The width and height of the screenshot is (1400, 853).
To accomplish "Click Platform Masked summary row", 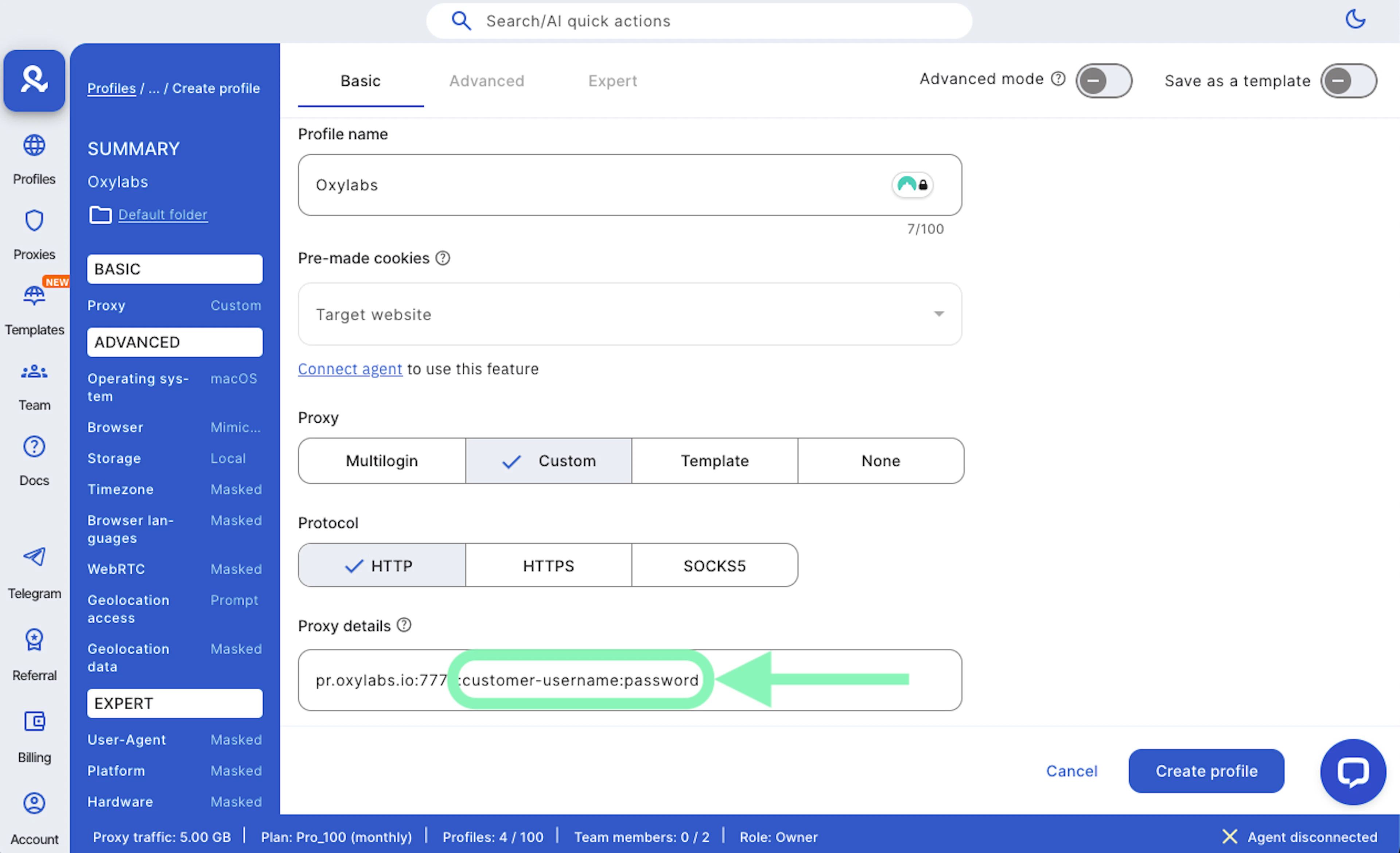I will (x=174, y=771).
